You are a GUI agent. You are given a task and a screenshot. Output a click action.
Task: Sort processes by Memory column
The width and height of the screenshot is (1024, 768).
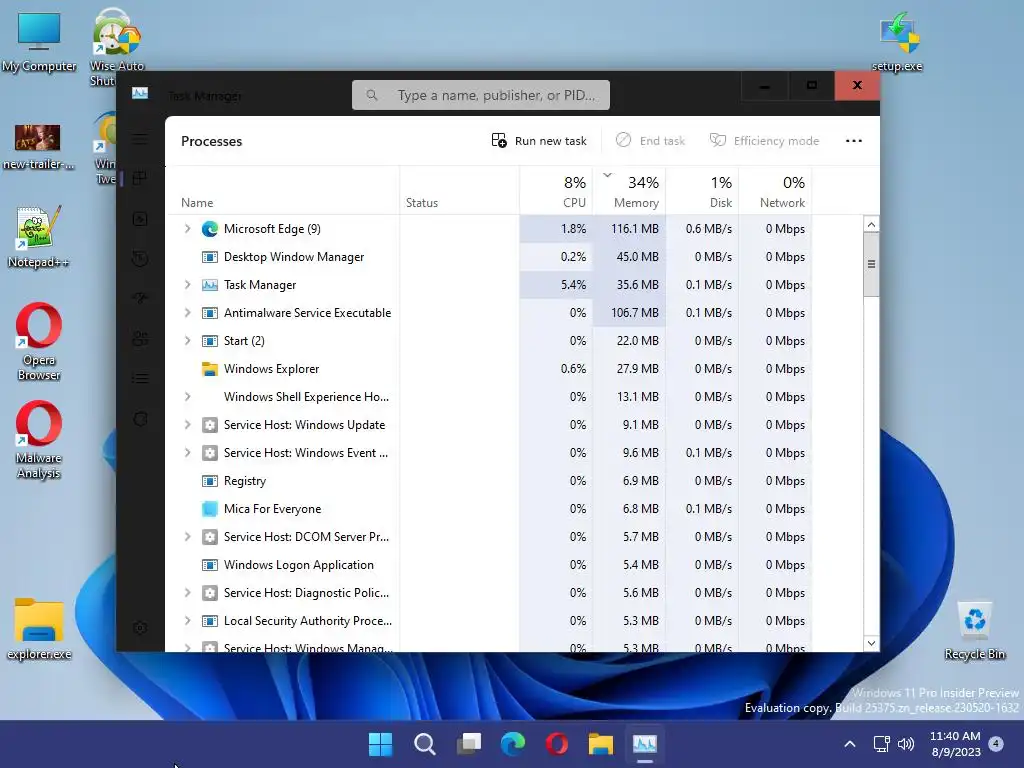click(x=630, y=191)
